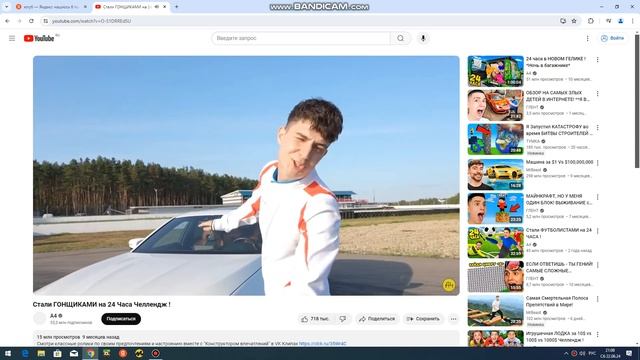Close the Yandex tab

click(x=85, y=7)
